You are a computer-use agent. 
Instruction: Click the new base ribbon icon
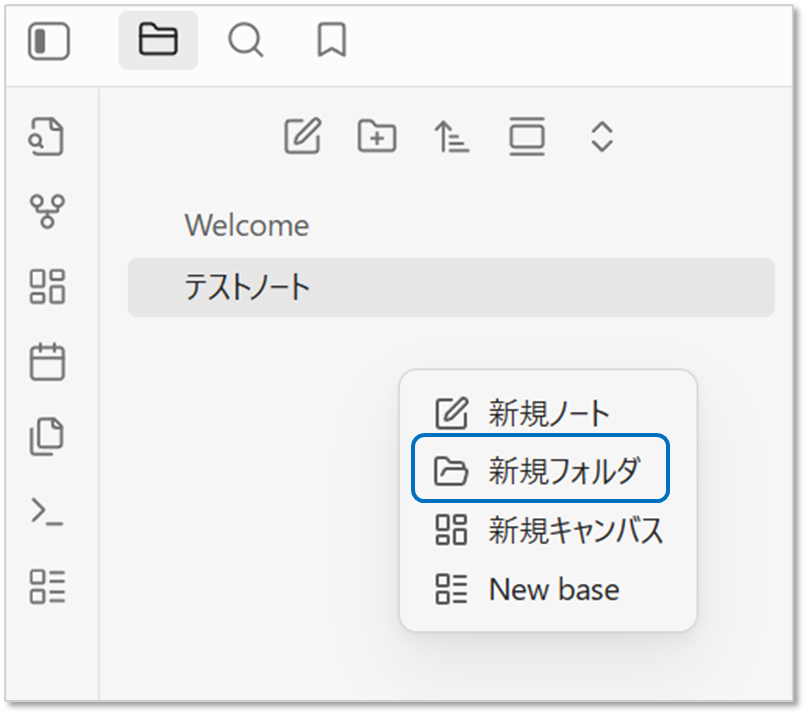[x=47, y=586]
